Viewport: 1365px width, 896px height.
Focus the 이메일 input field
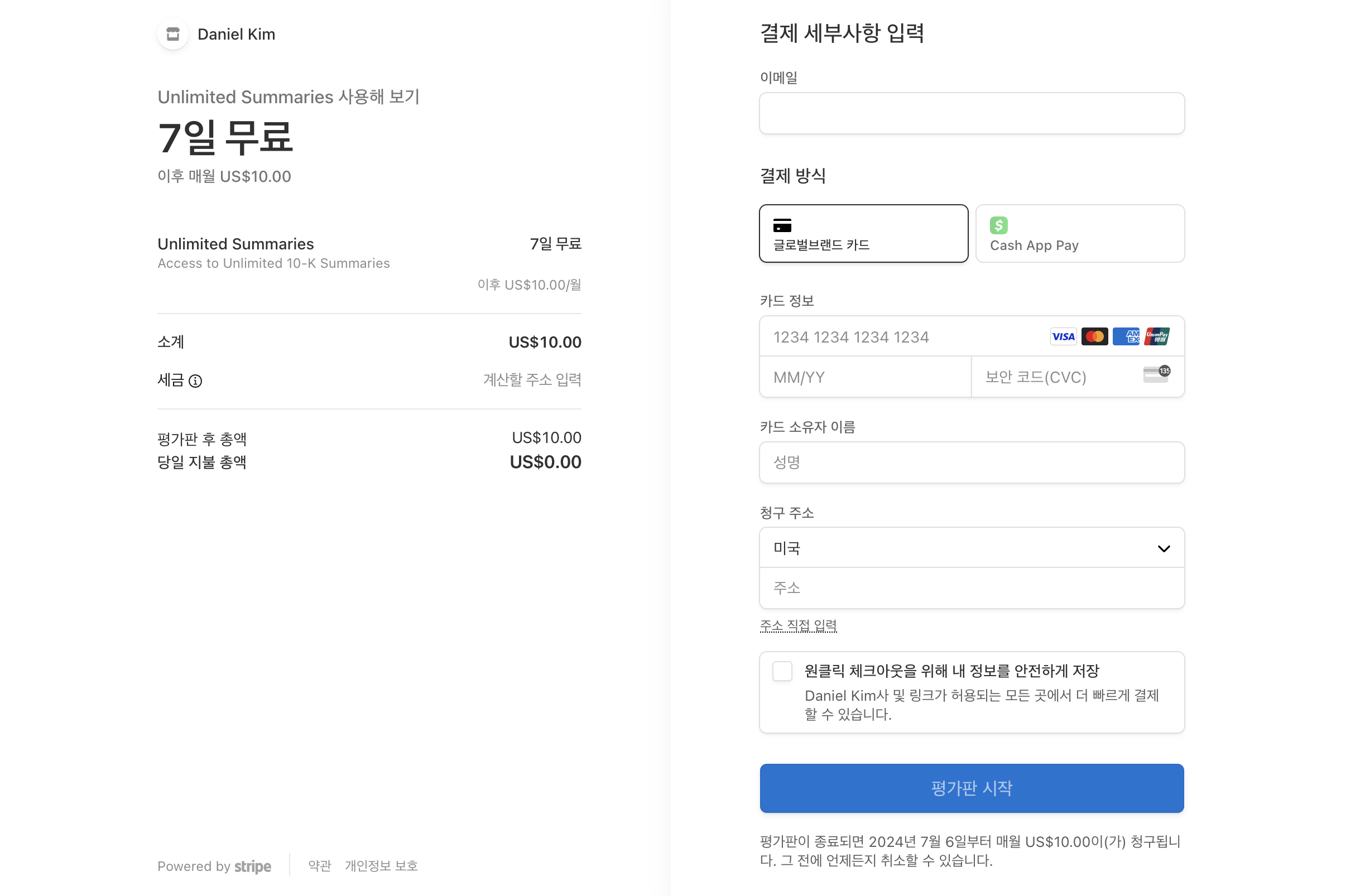972,113
